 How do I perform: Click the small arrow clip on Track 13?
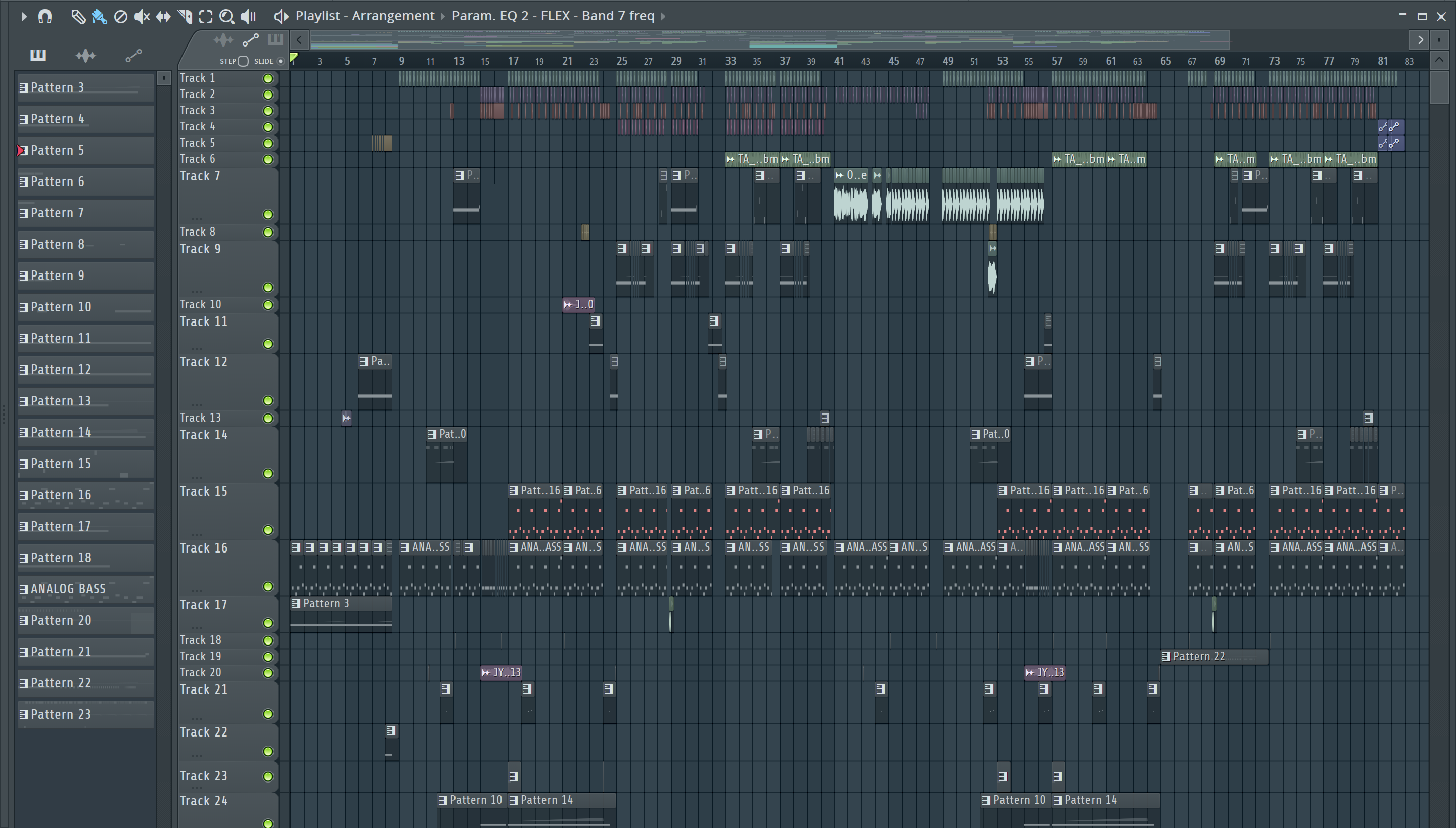coord(346,418)
